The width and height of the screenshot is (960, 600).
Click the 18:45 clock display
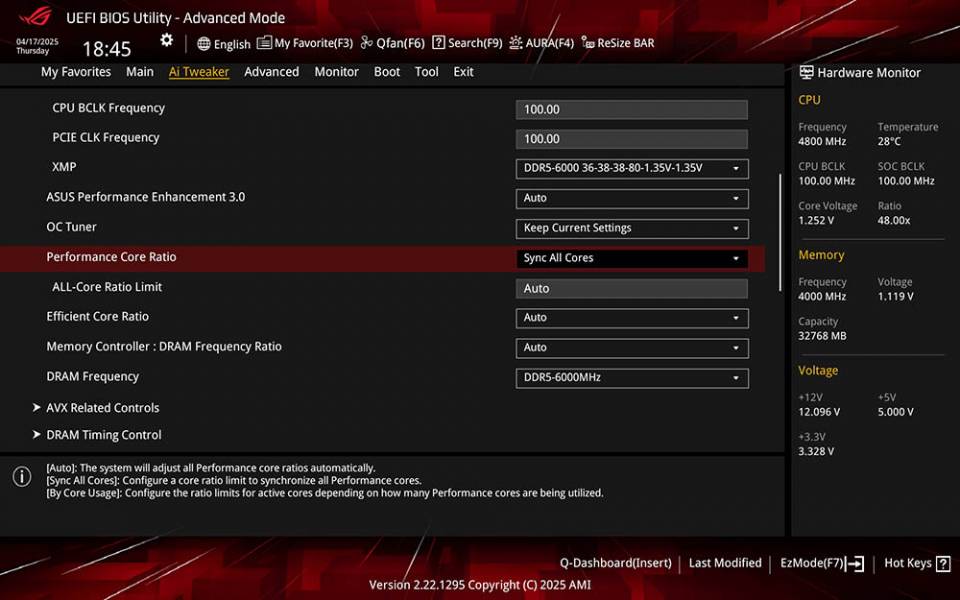pos(107,49)
